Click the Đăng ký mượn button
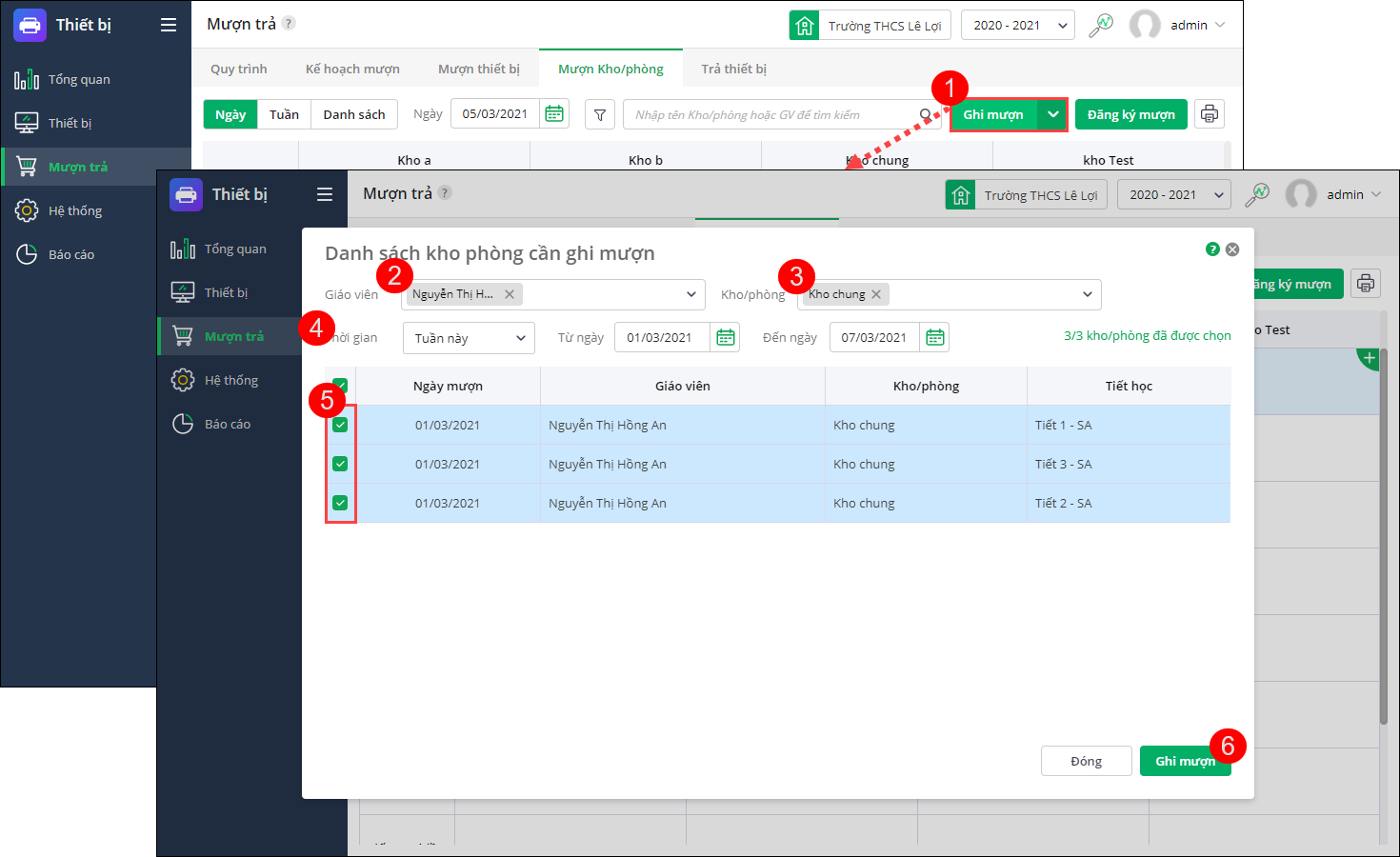This screenshot has height=857, width=1400. coord(1130,114)
